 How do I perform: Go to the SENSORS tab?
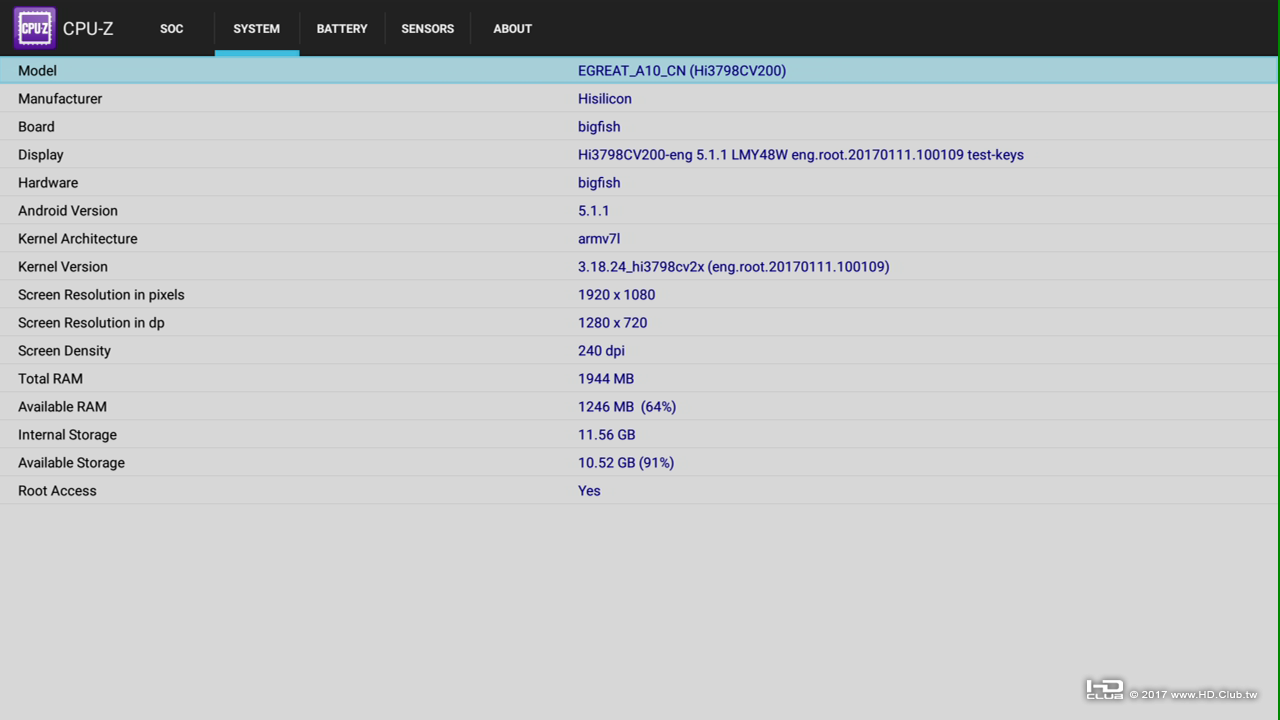(428, 28)
